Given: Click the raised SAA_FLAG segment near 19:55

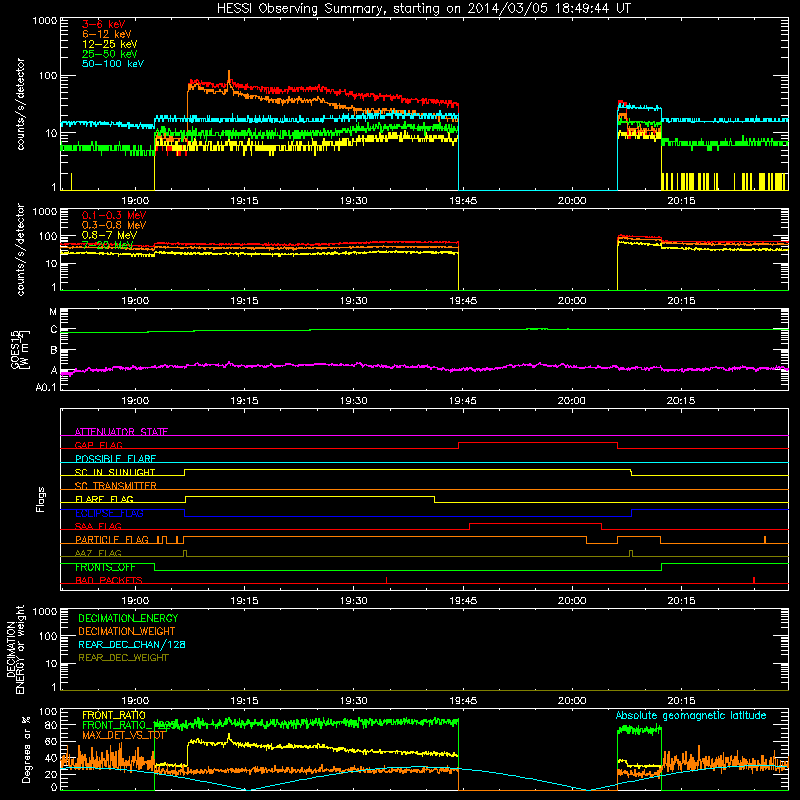Looking at the screenshot, I should (x=535, y=523).
